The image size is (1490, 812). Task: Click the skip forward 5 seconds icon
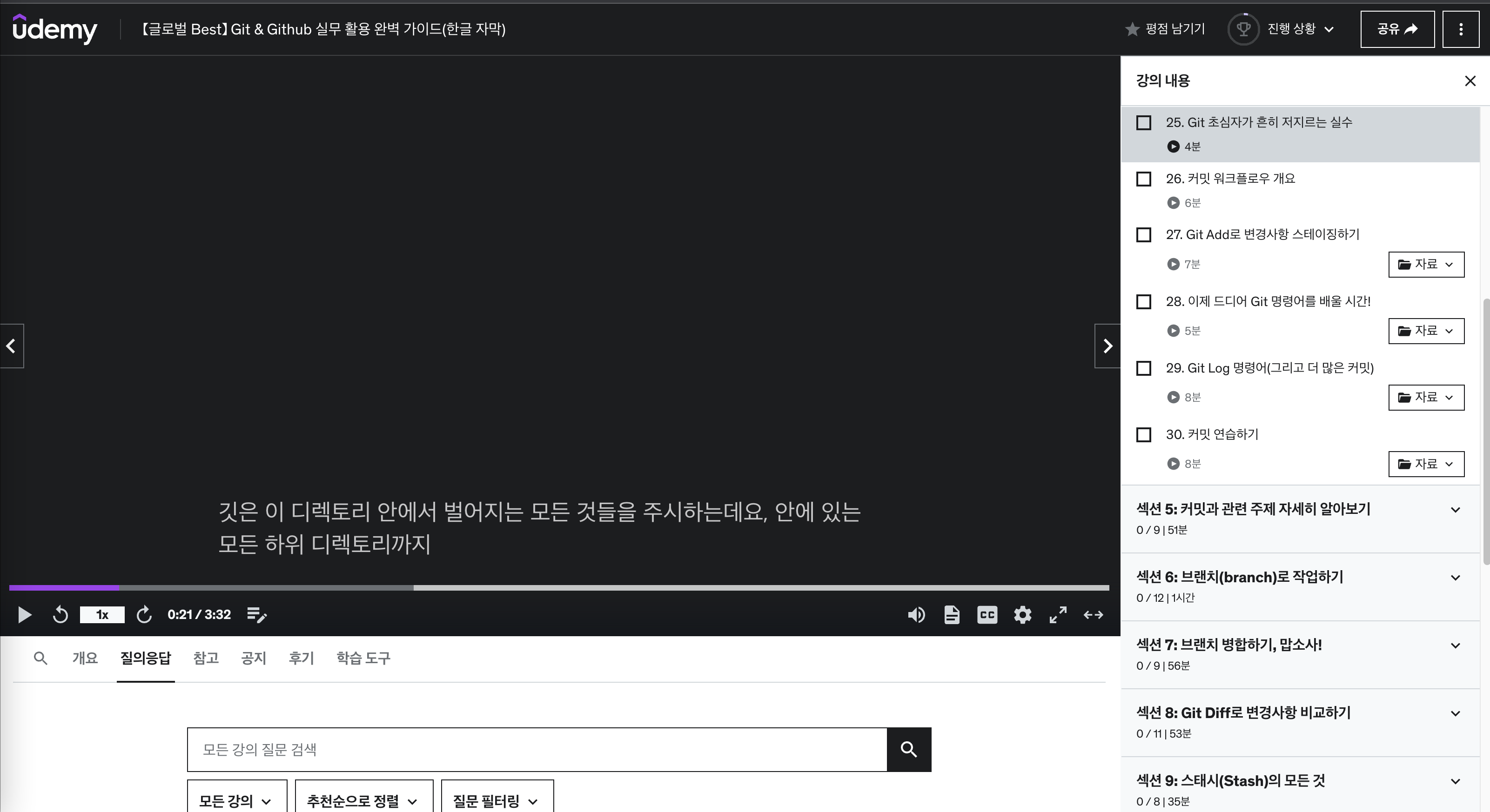144,614
